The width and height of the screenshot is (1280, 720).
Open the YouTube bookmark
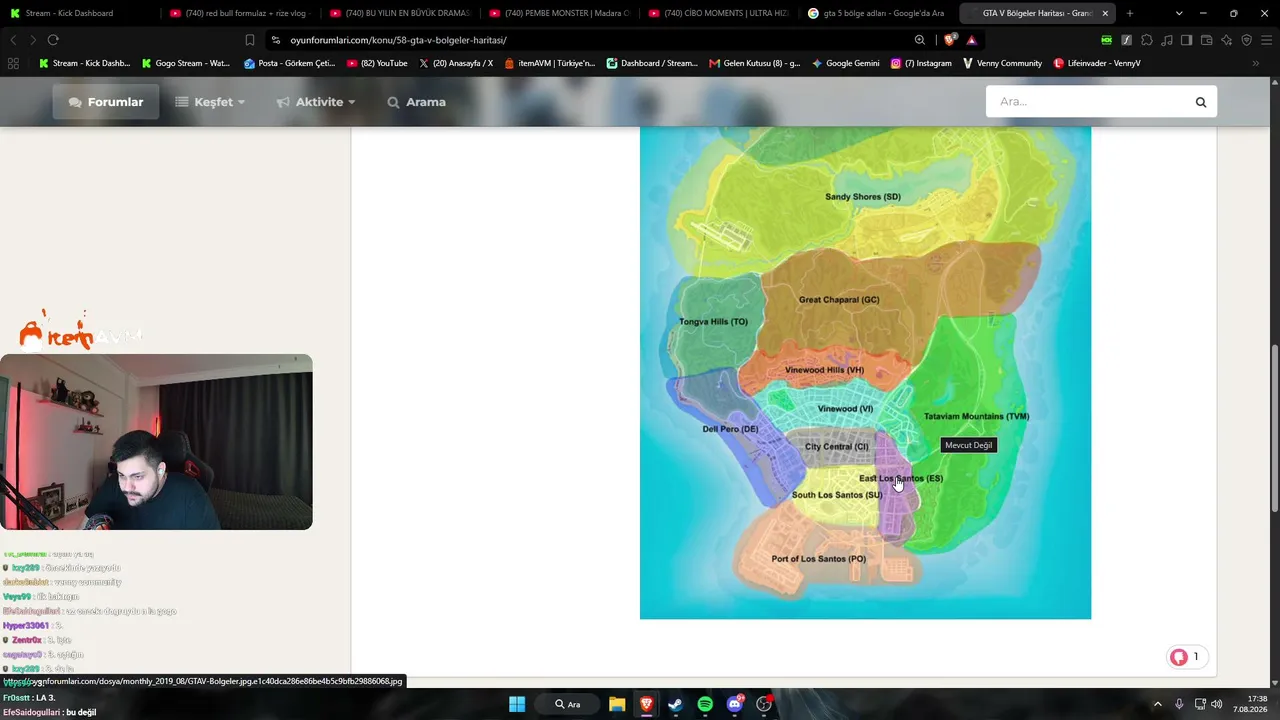click(377, 63)
